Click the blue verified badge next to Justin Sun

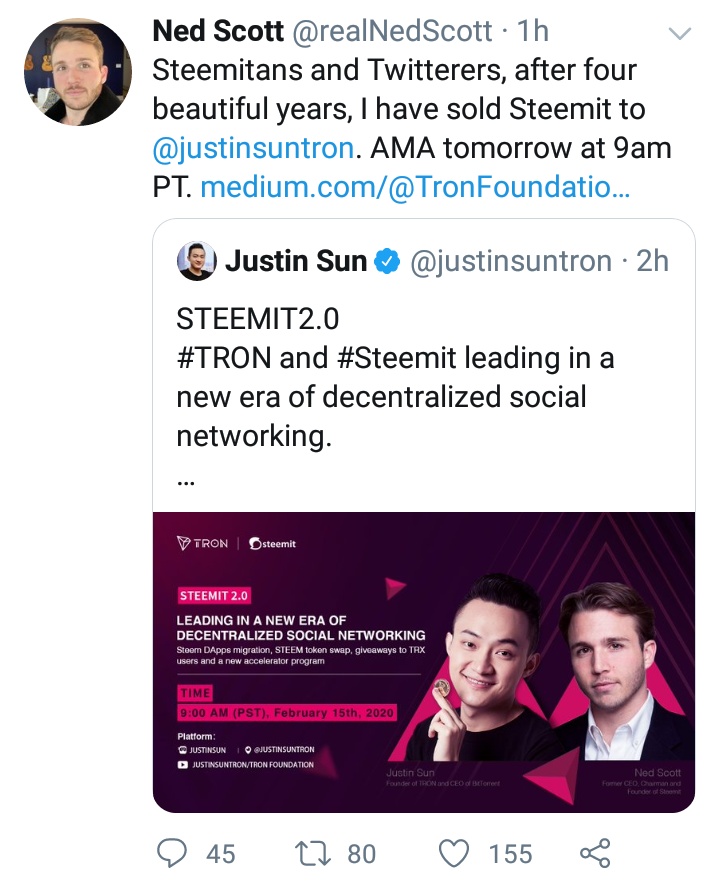[x=387, y=262]
